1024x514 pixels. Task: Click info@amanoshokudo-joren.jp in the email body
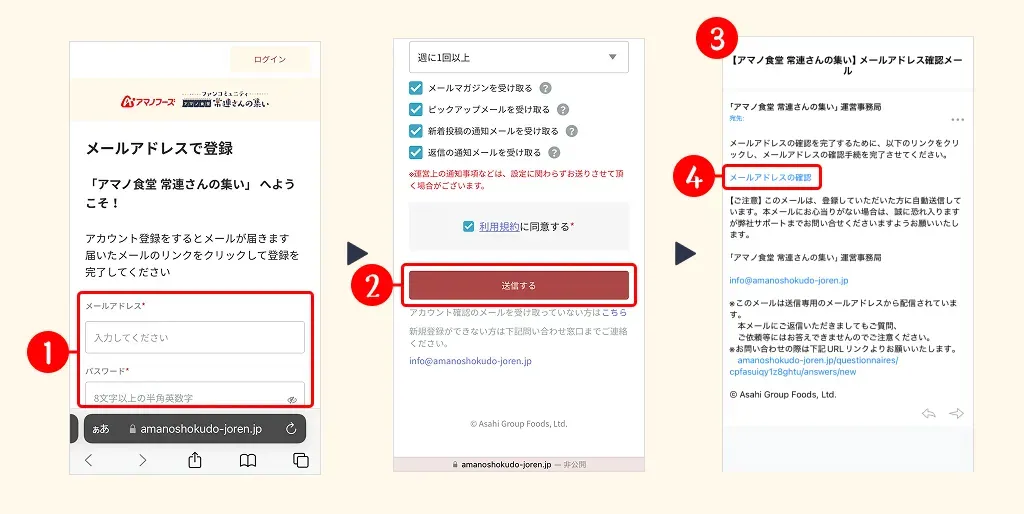pos(789,280)
